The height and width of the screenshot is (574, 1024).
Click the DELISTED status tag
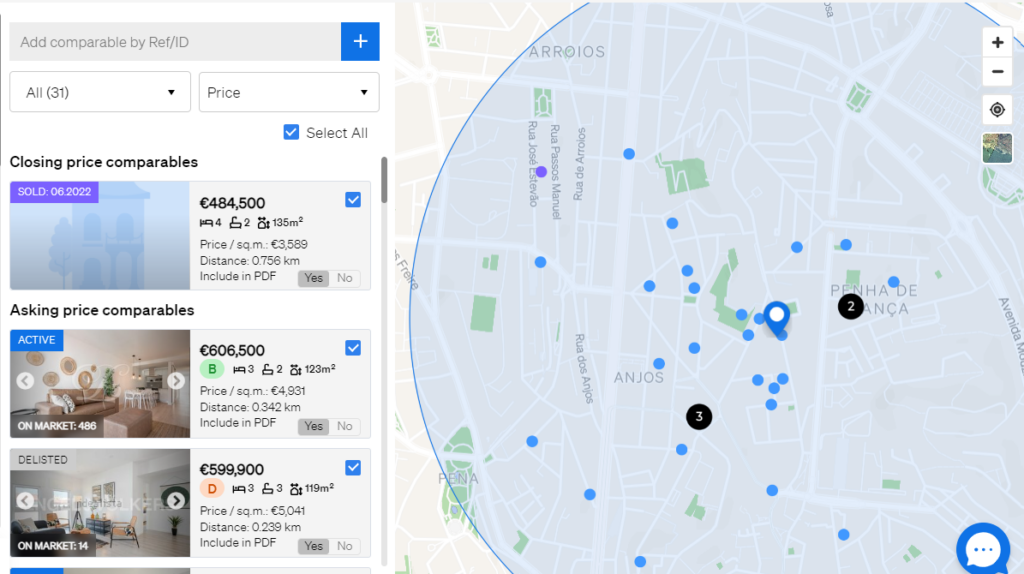tap(42, 460)
